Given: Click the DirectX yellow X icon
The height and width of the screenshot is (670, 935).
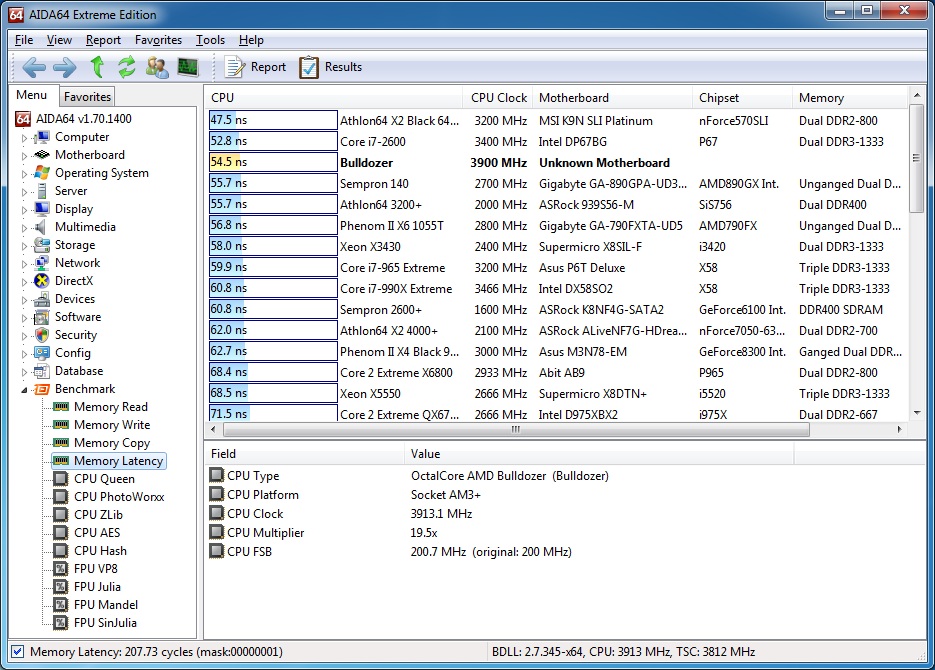Looking at the screenshot, I should [42, 281].
